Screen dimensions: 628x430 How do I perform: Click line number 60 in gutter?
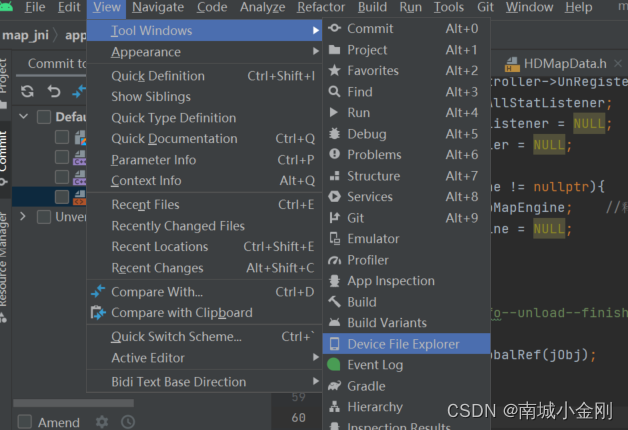coord(298,418)
